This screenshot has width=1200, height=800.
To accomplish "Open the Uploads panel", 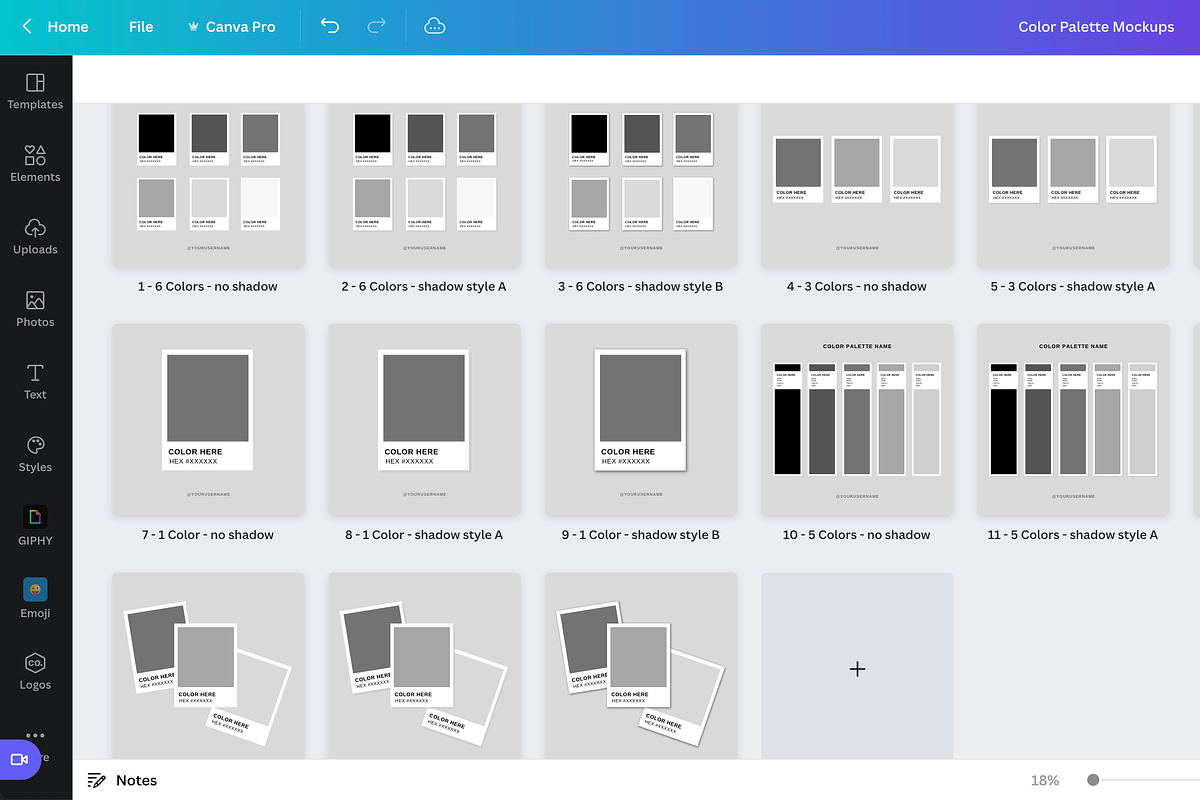I will pyautogui.click(x=35, y=236).
